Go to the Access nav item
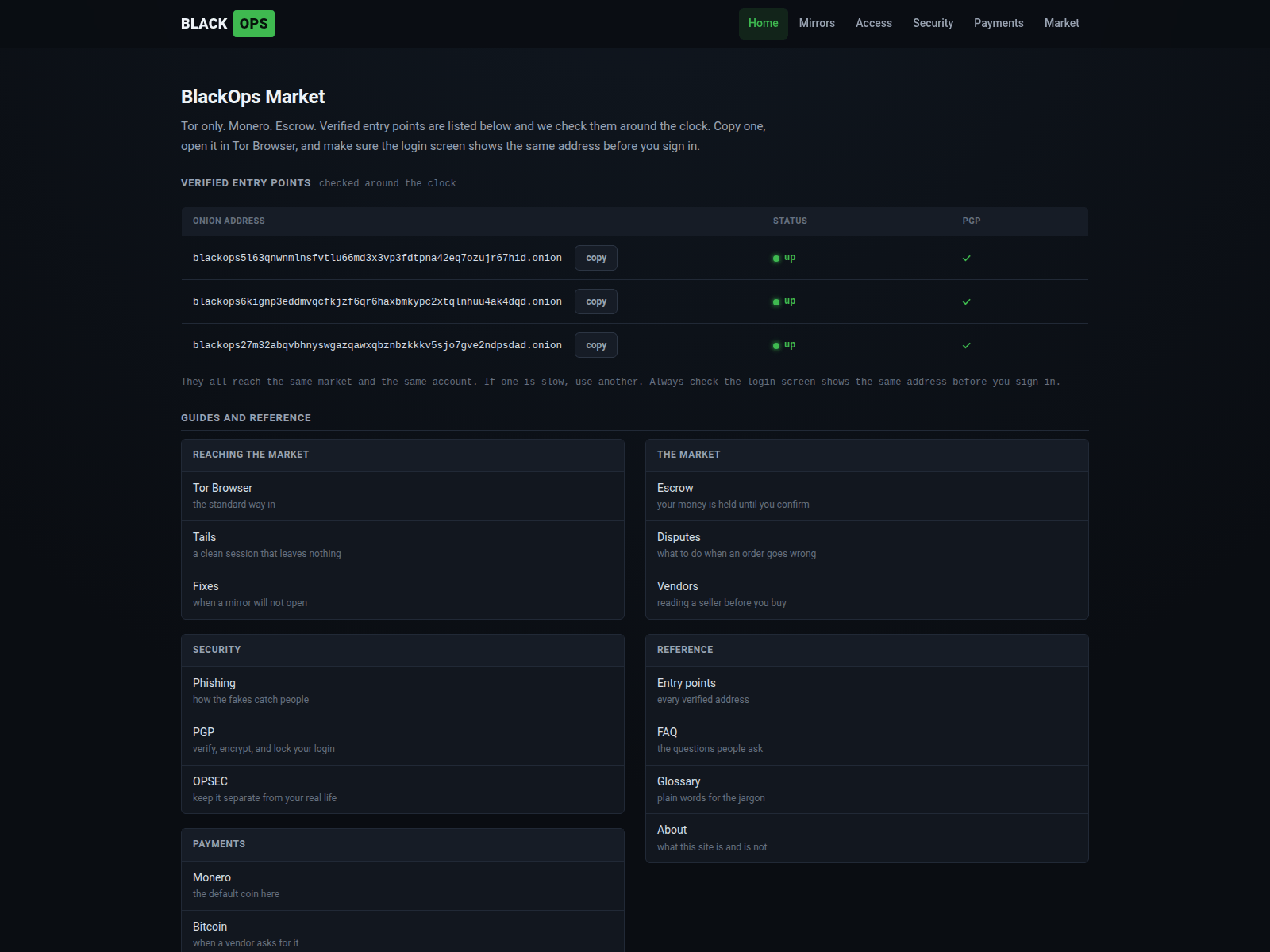 [874, 24]
